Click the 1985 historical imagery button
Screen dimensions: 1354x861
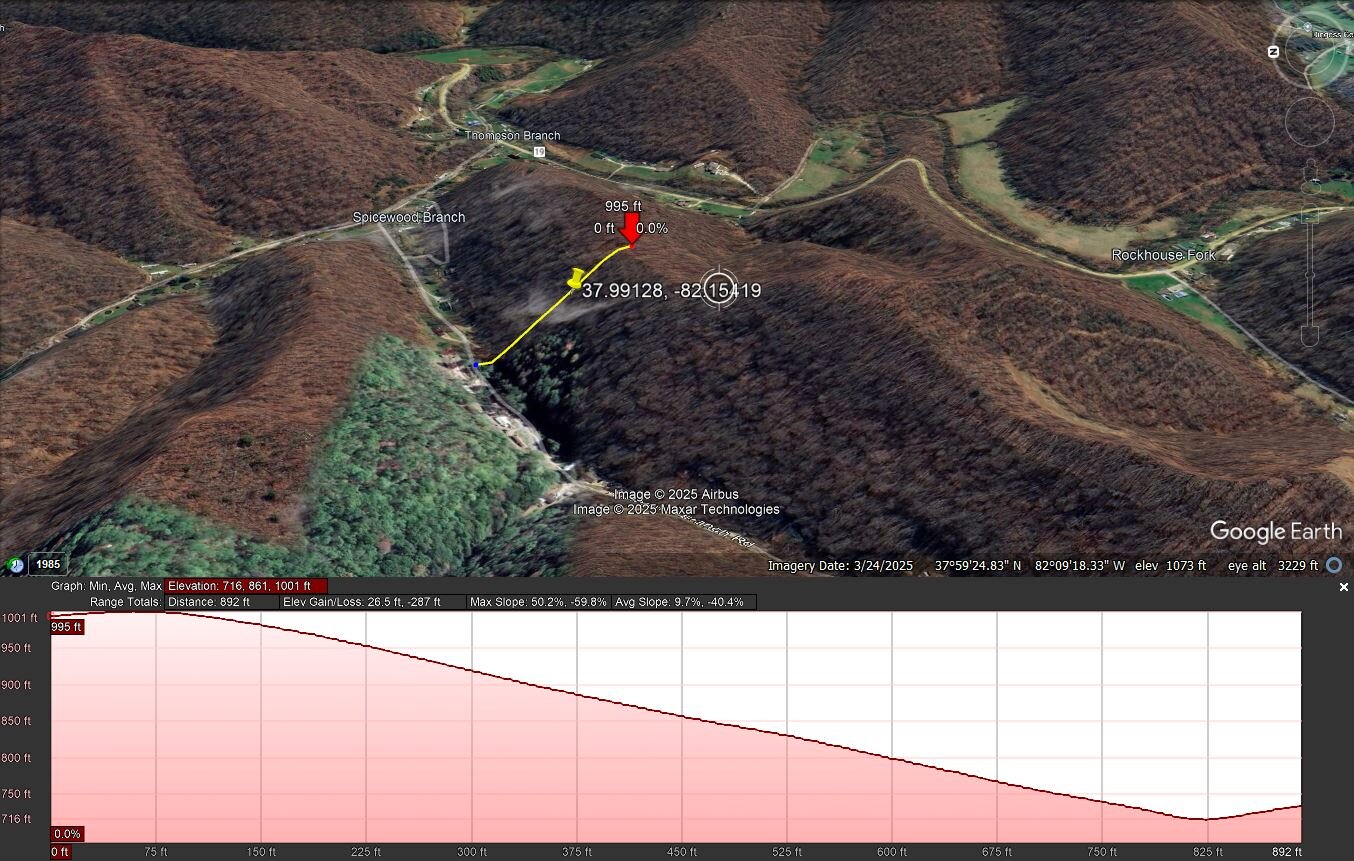(48, 565)
